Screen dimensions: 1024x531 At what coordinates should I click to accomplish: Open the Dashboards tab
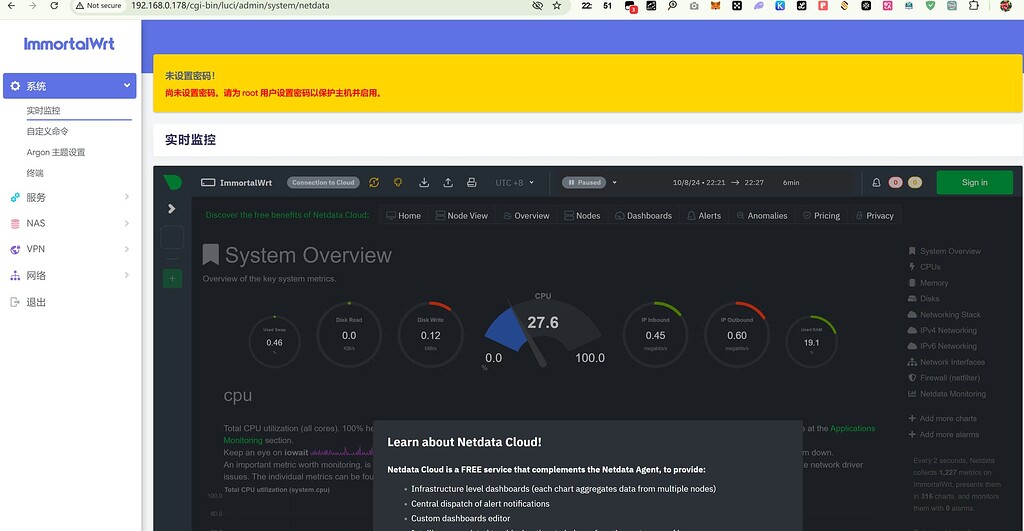[643, 216]
